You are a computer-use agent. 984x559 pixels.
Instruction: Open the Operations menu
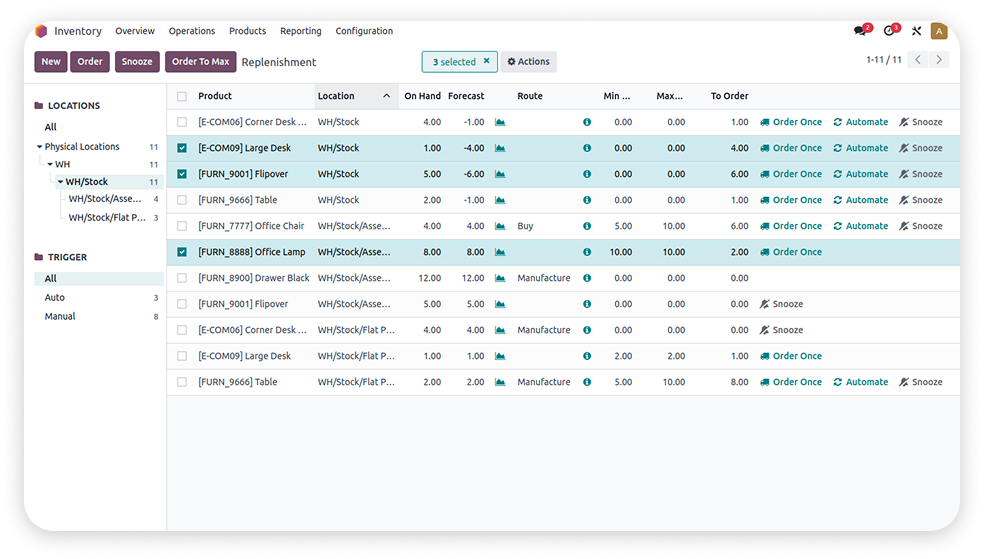tap(192, 31)
